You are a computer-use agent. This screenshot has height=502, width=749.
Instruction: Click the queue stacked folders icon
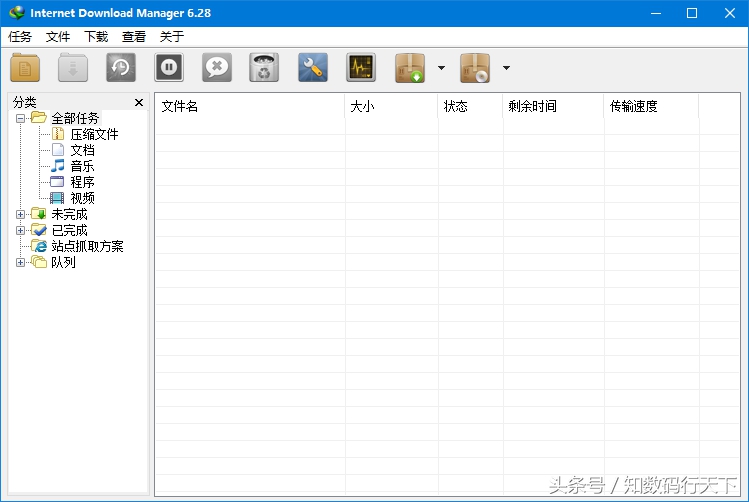click(39, 262)
